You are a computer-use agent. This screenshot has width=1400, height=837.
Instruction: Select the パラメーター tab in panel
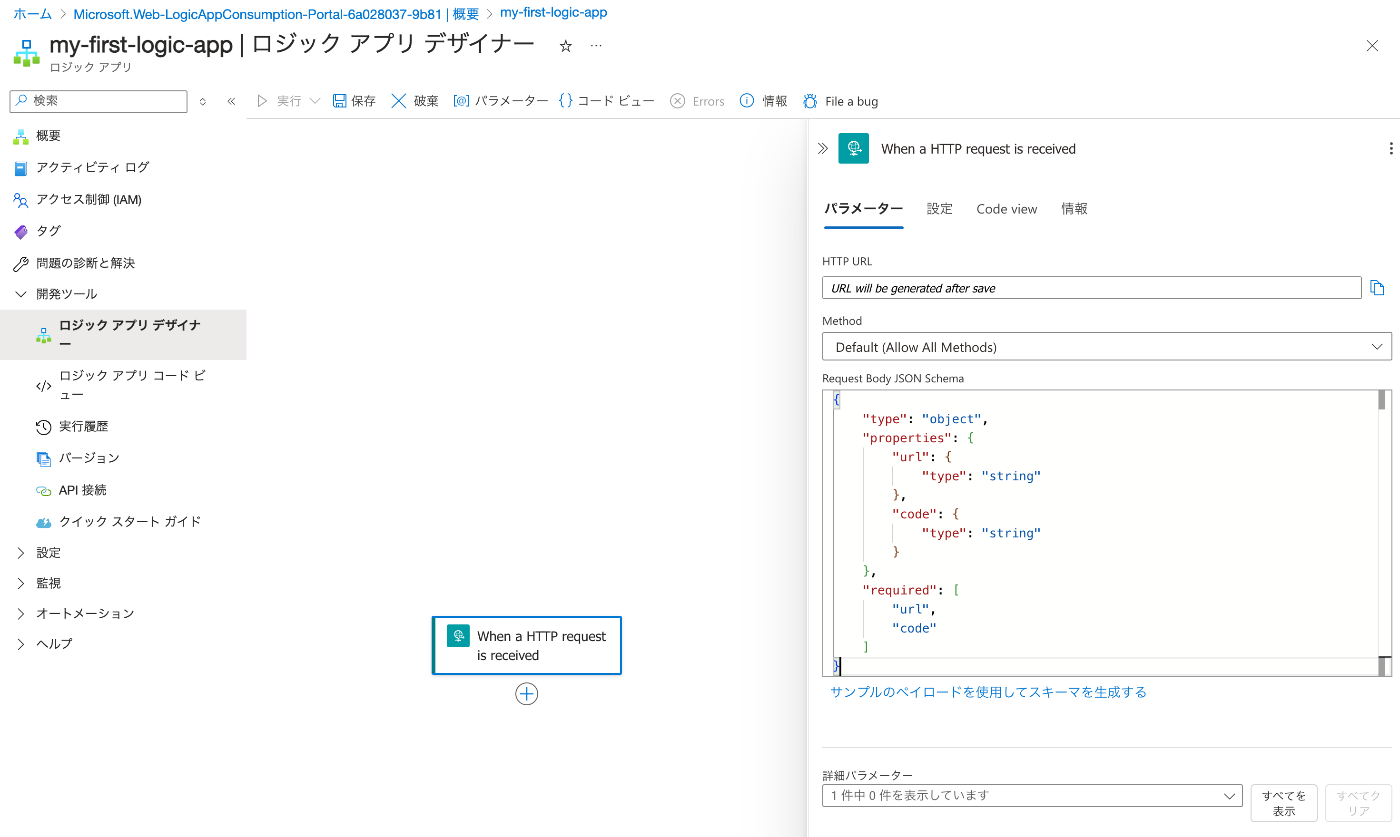tap(863, 209)
